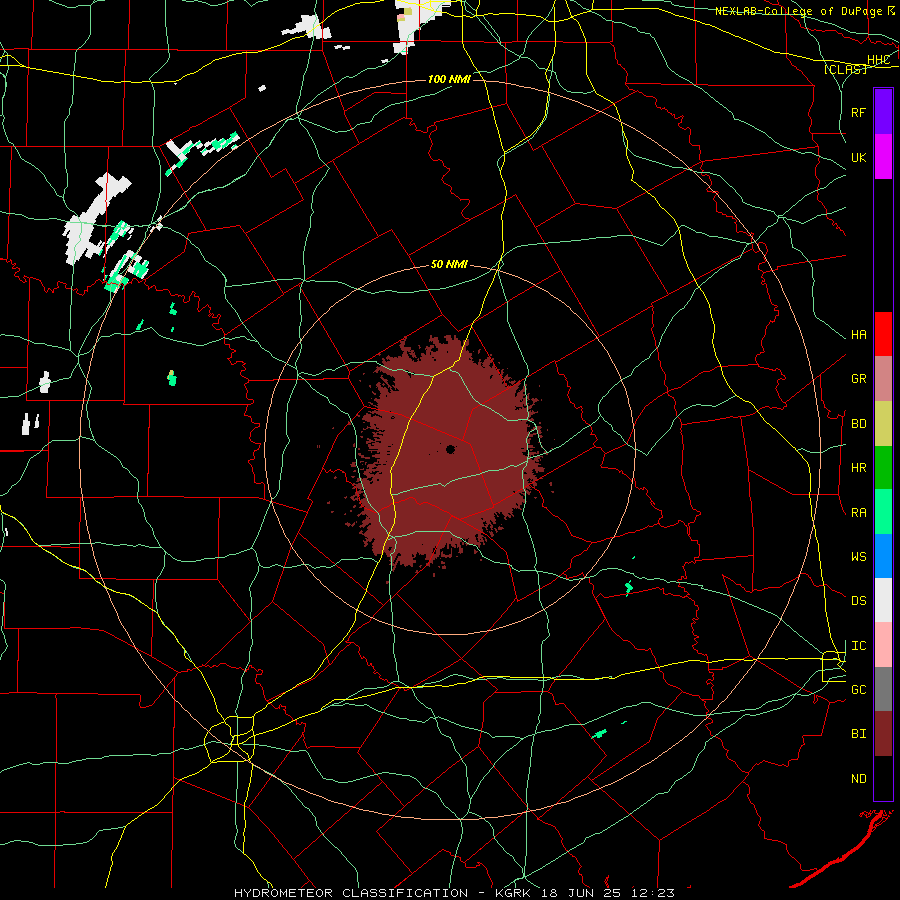Click the purple RF color swatch
The width and height of the screenshot is (900, 900).
click(x=883, y=111)
